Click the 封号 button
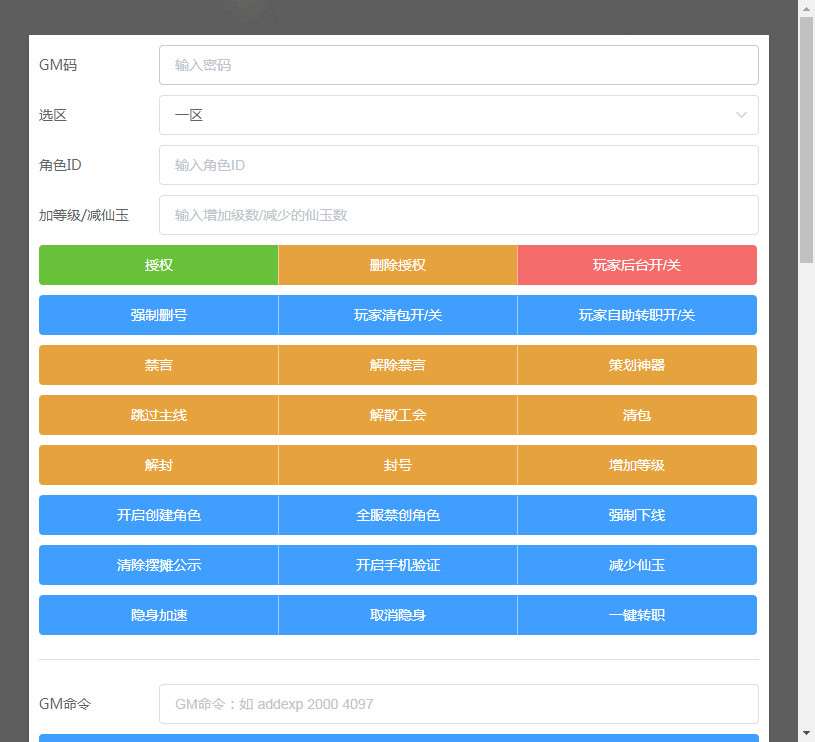Screen dimensions: 815x742 (x=397, y=465)
